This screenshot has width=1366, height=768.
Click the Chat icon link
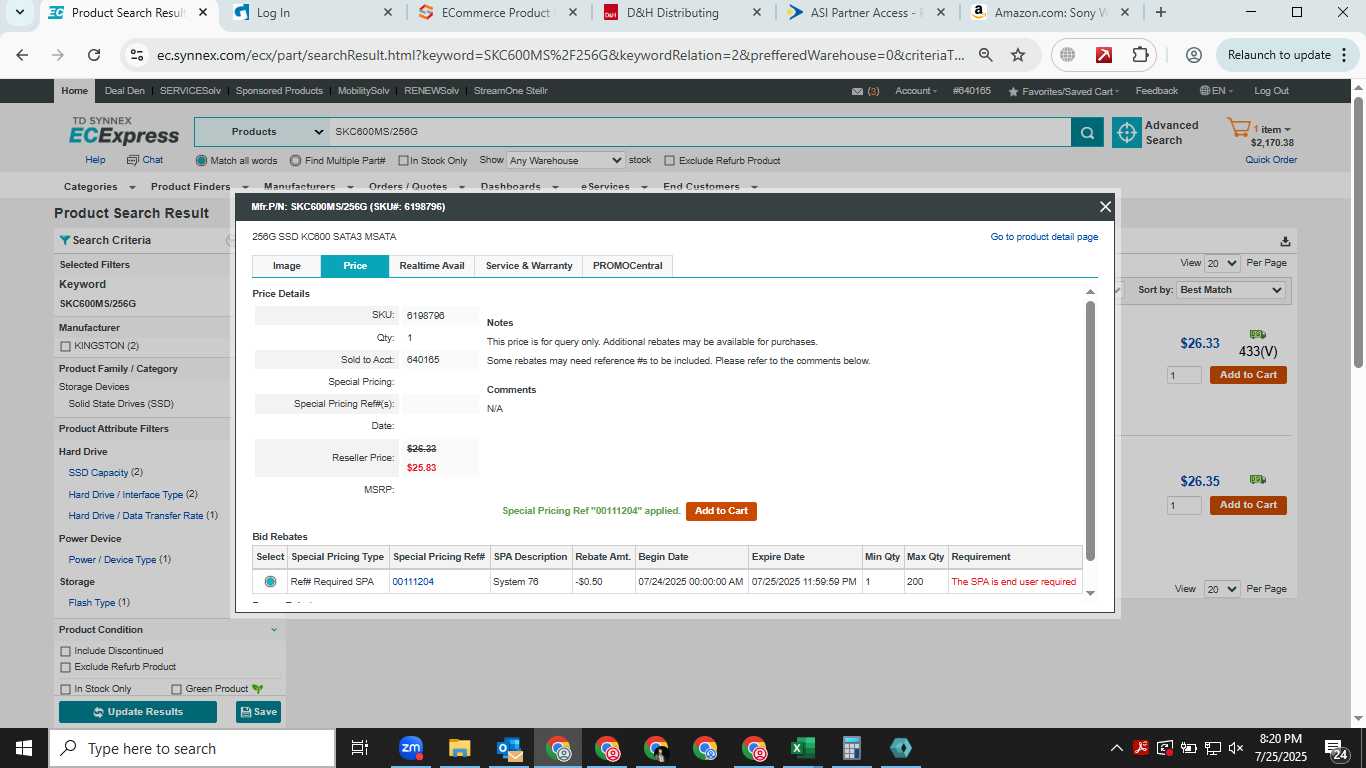pyautogui.click(x=145, y=160)
